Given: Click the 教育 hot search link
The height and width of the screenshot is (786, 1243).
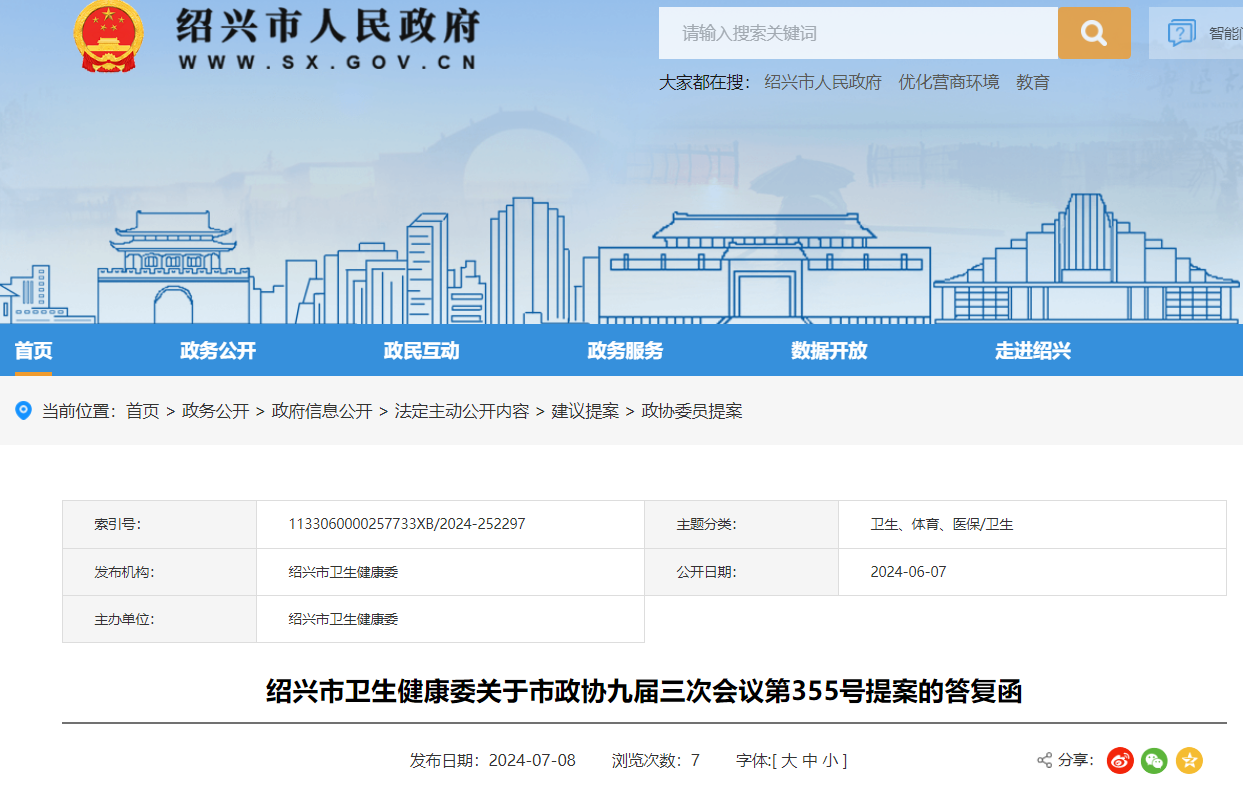Looking at the screenshot, I should pyautogui.click(x=1033, y=82).
